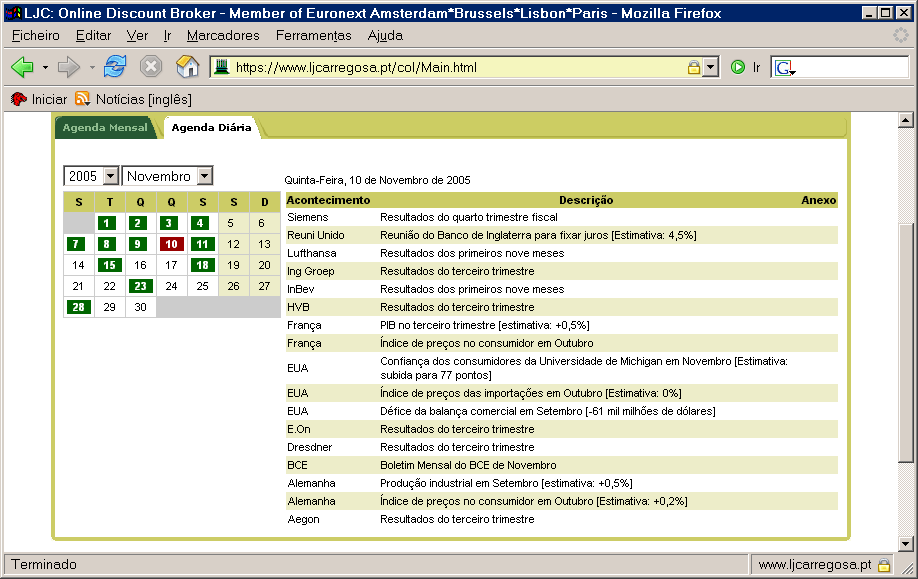Image resolution: width=918 pixels, height=579 pixels.
Task: Open the Home page
Action: (186, 66)
